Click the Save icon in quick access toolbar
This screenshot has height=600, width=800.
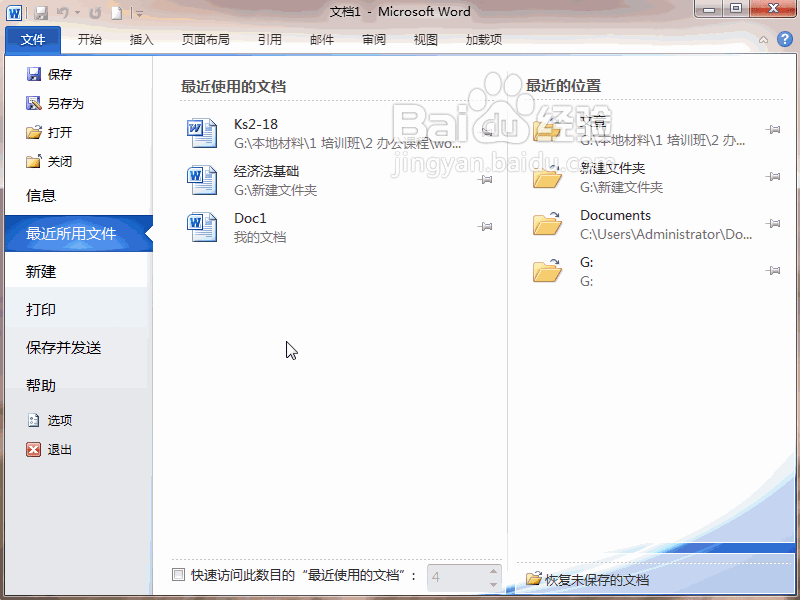(41, 13)
